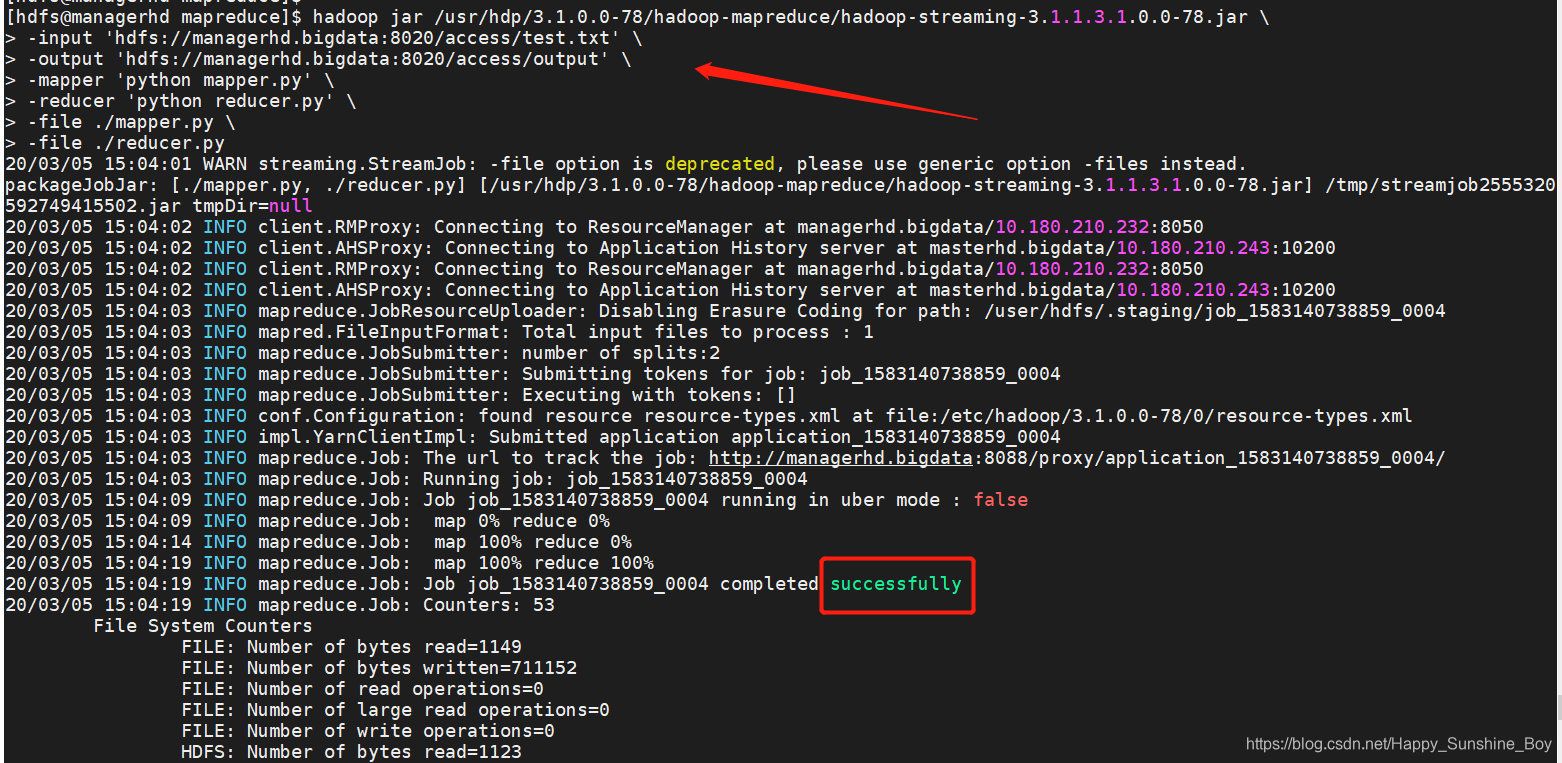1562x763 pixels.
Task: Click 'FILE: Number of large read operations=0'
Action: tap(395, 710)
